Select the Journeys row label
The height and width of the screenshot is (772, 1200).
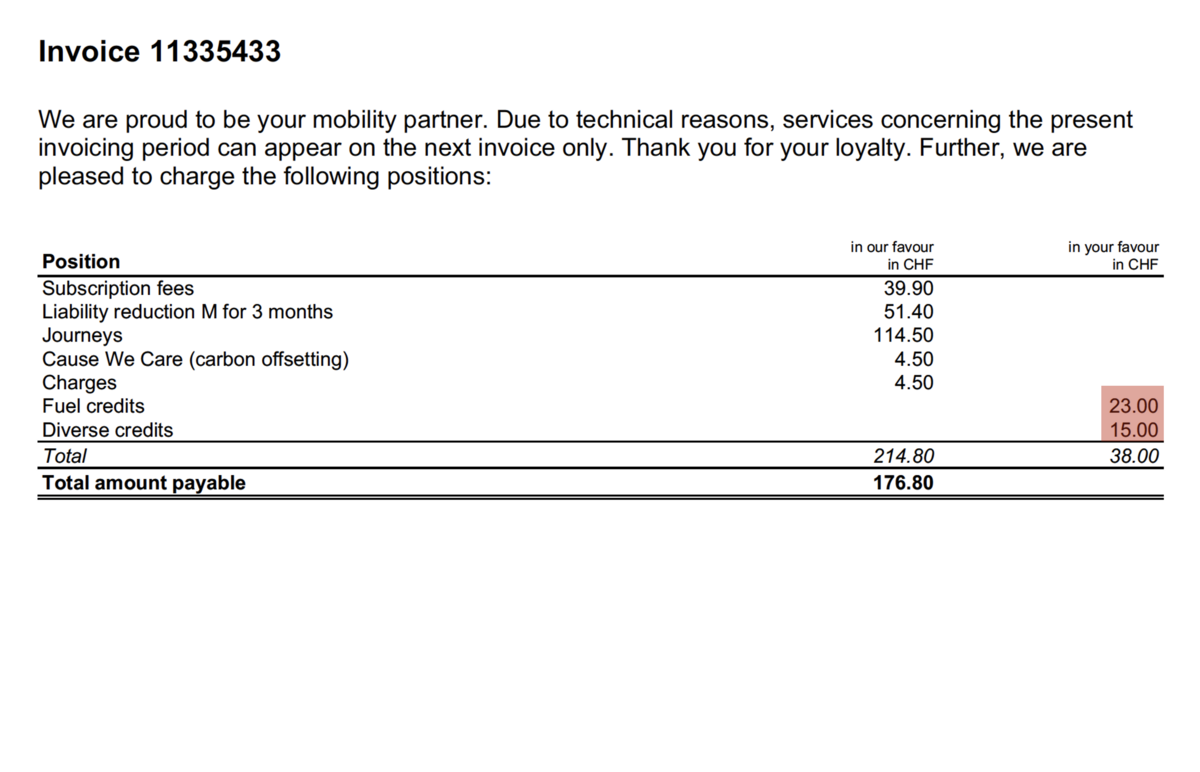coord(82,336)
